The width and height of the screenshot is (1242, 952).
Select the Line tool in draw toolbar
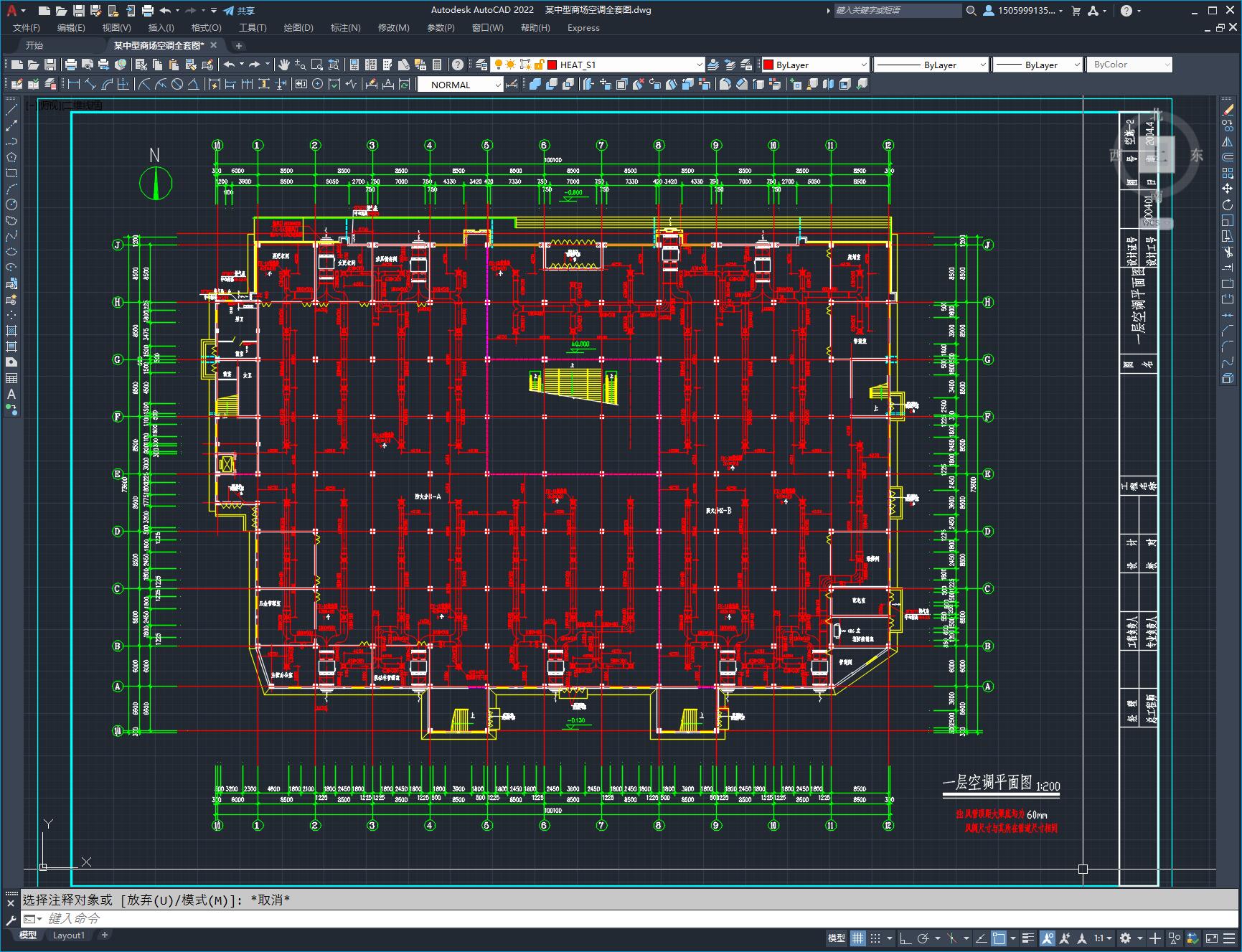(x=11, y=110)
